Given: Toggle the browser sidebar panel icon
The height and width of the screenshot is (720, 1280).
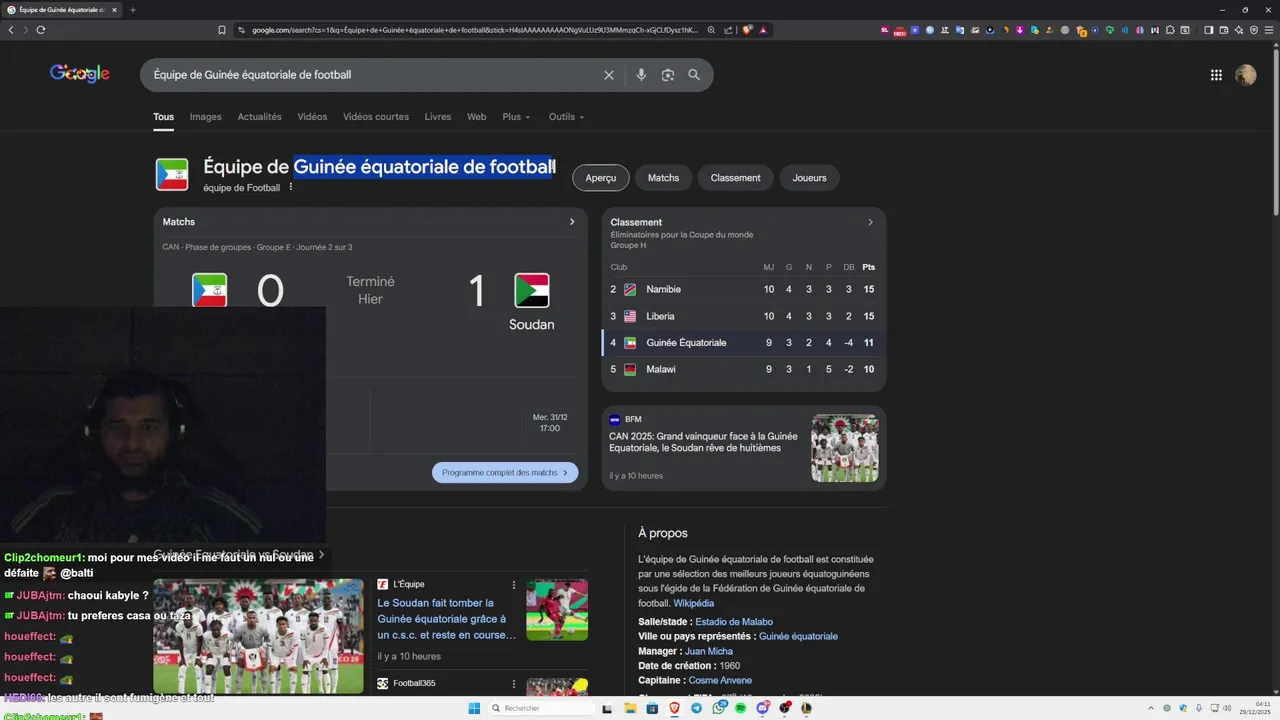Looking at the screenshot, I should tap(1208, 30).
